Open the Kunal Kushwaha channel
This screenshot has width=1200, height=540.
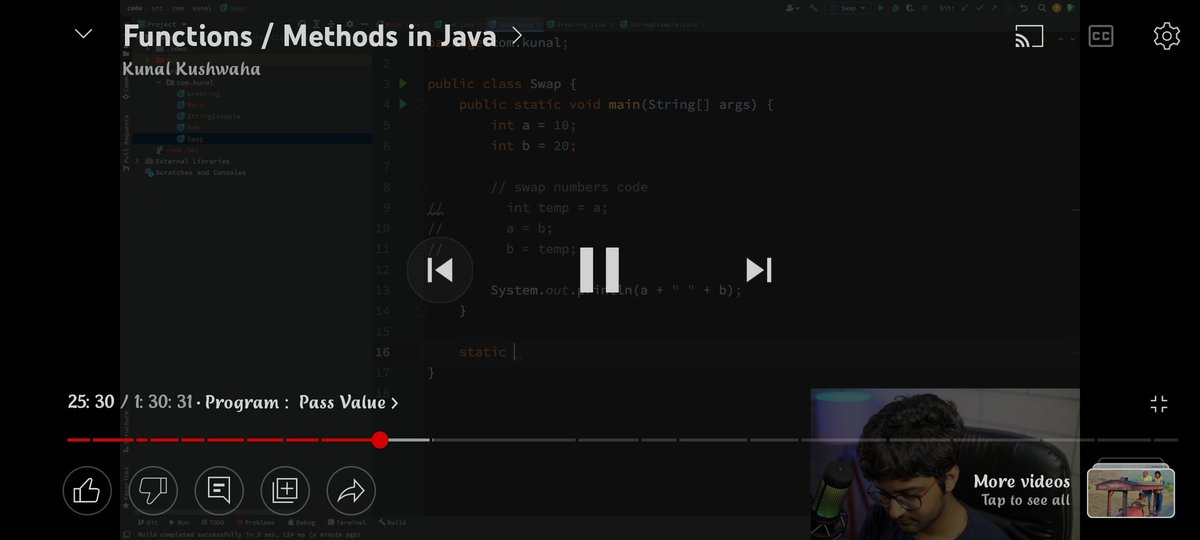pyautogui.click(x=191, y=68)
